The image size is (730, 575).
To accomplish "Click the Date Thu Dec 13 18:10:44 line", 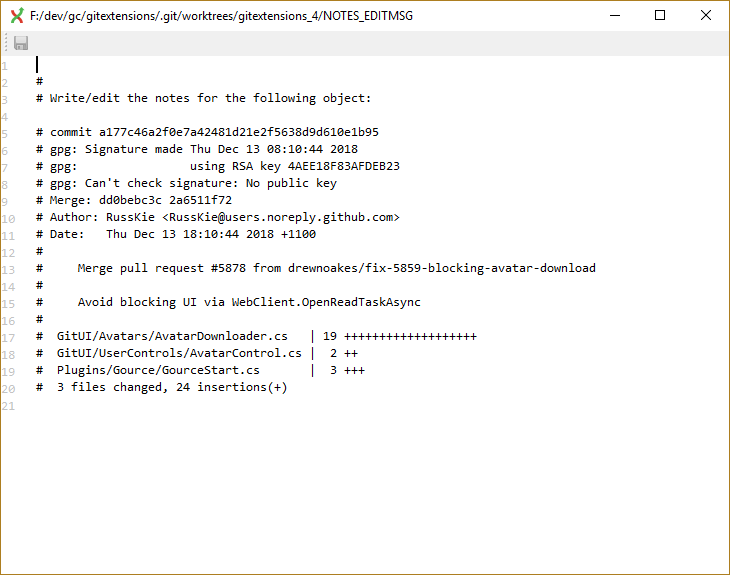I will click(176, 234).
